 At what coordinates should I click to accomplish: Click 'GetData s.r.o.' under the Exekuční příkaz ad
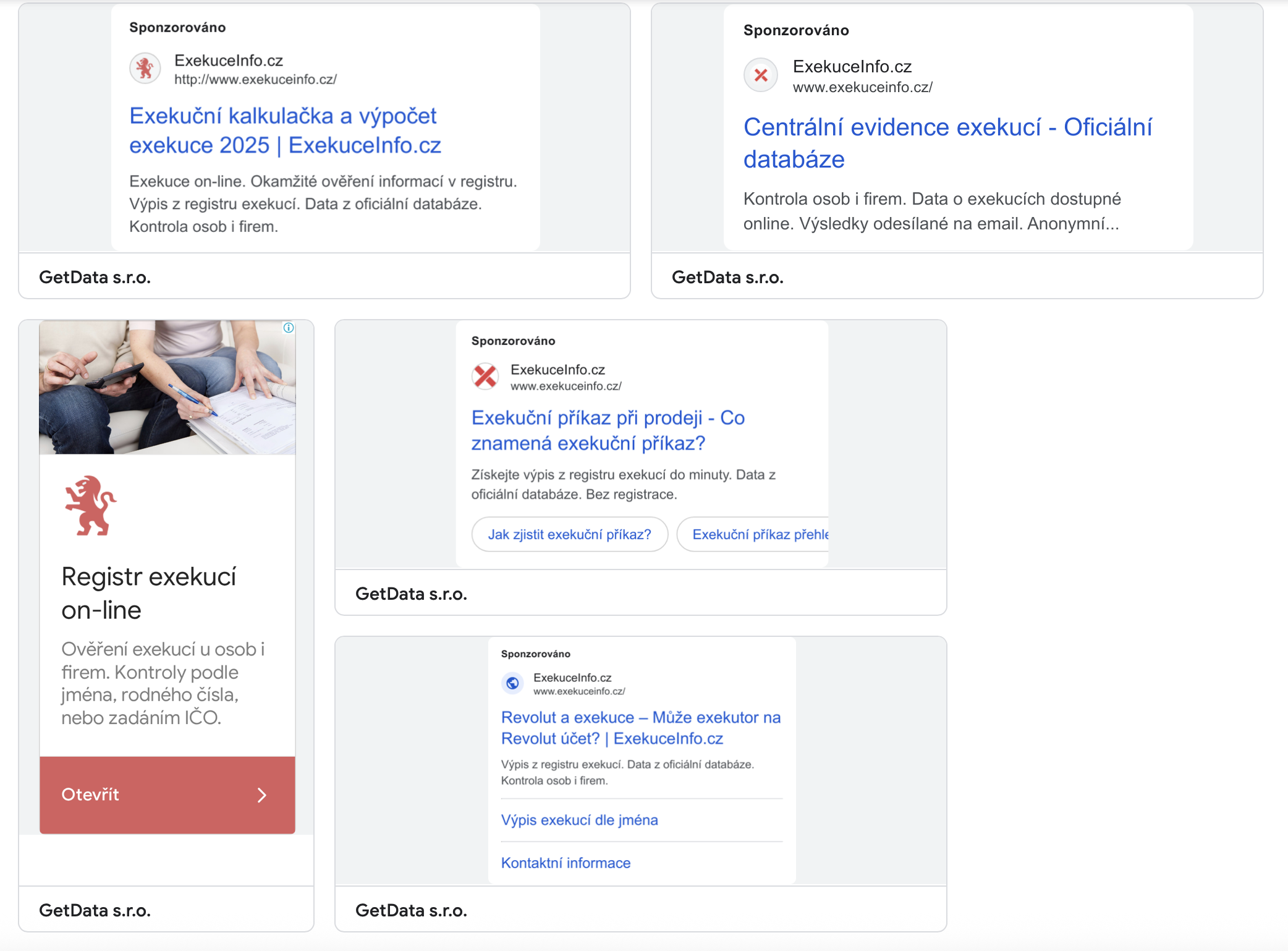[412, 594]
